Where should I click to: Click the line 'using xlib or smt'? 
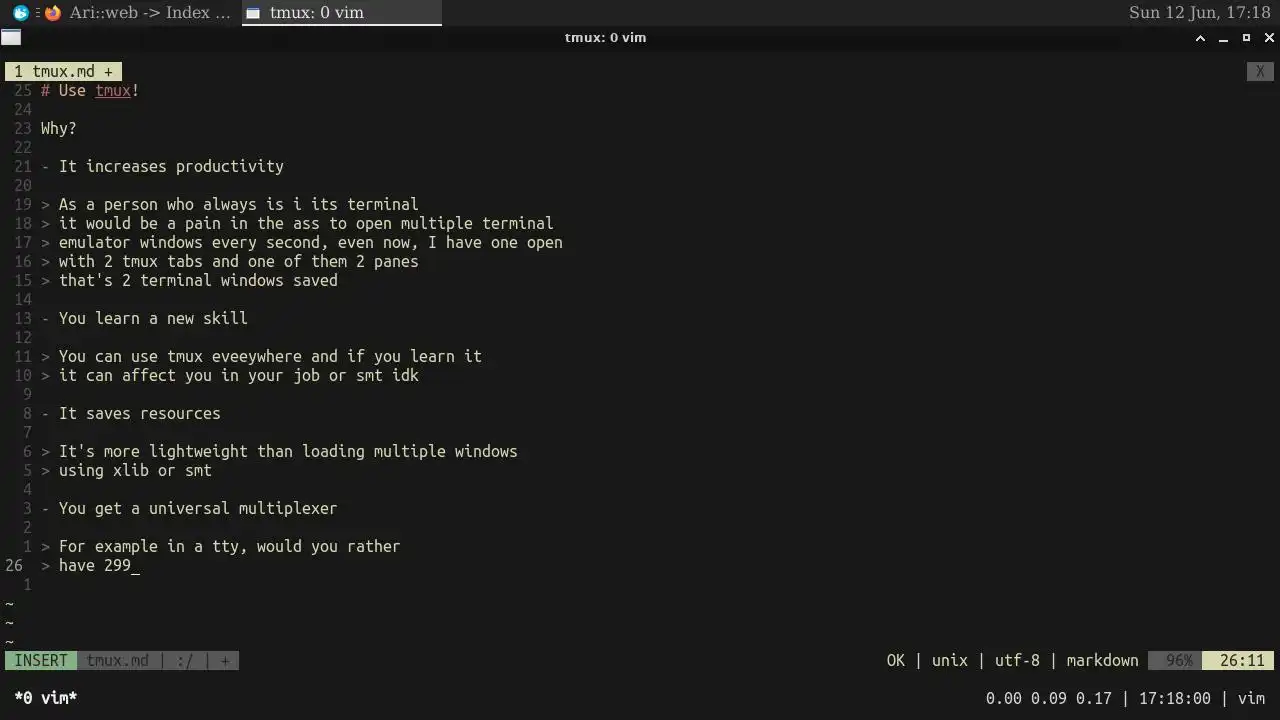[135, 471]
